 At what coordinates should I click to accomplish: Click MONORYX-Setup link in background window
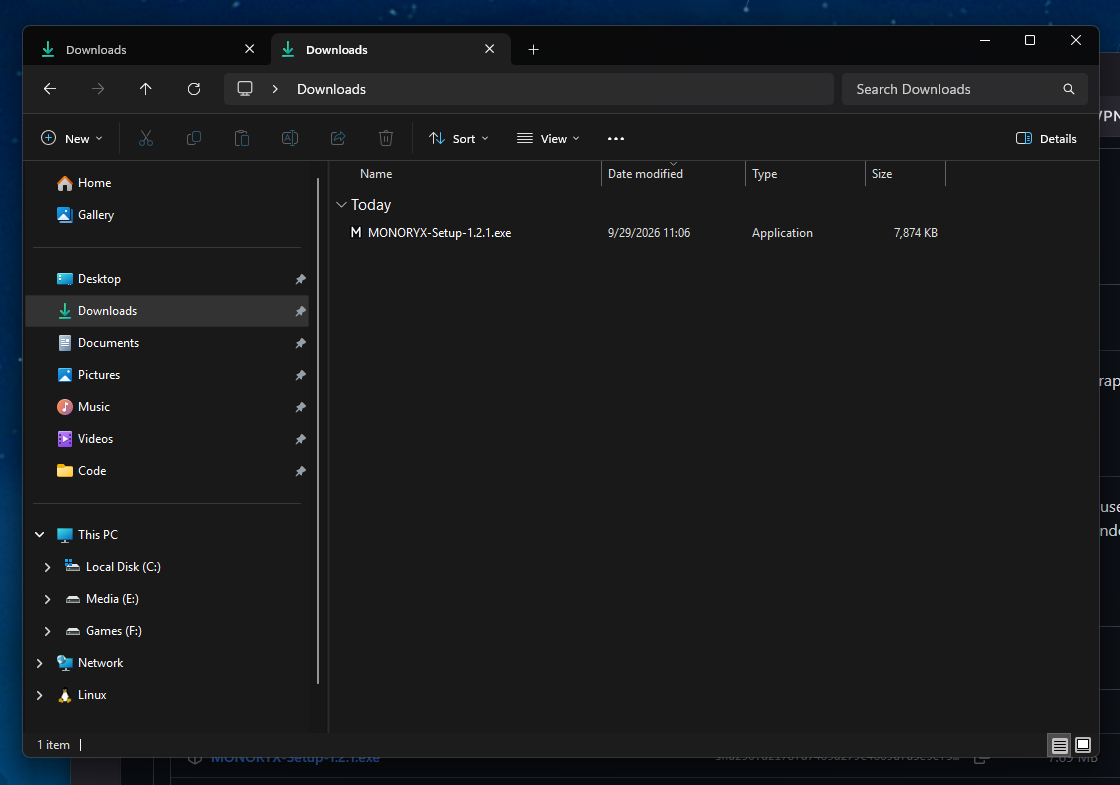point(295,760)
